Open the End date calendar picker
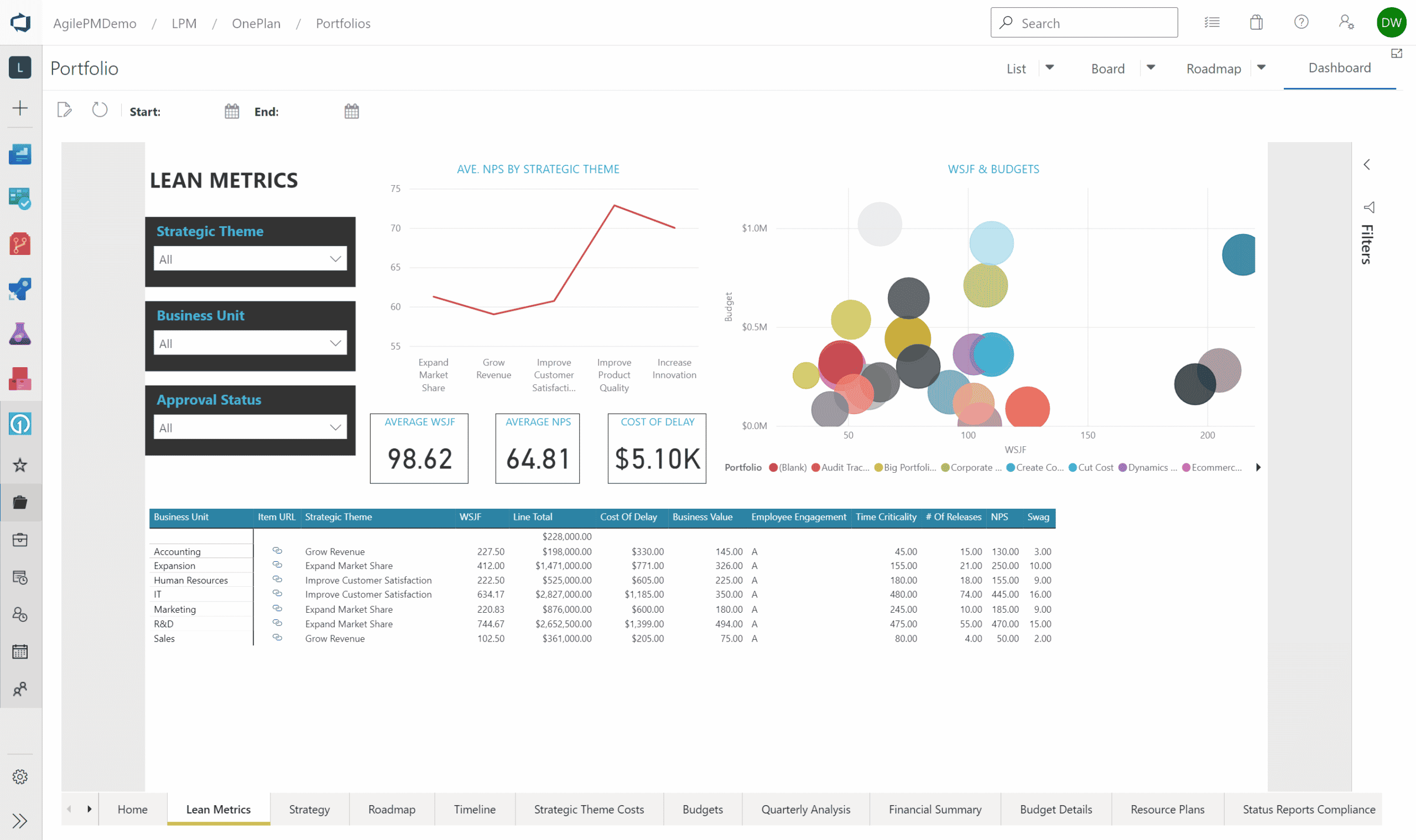The height and width of the screenshot is (840, 1416). tap(352, 112)
